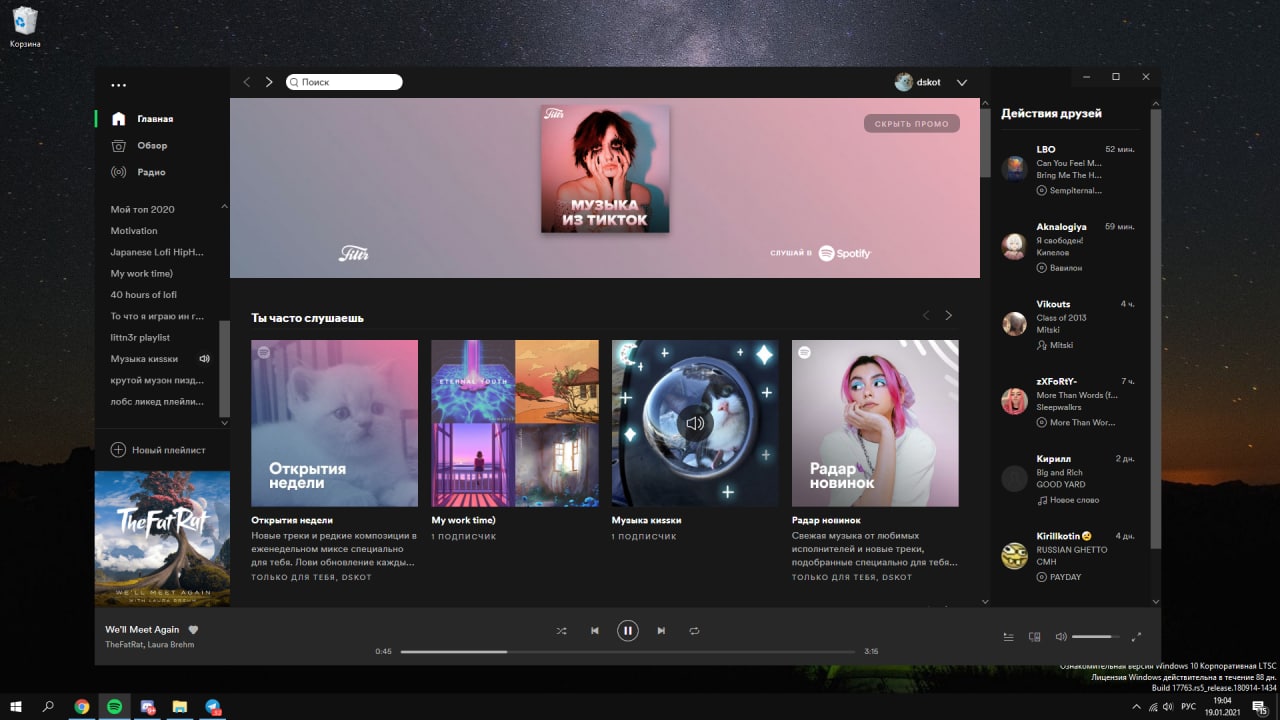Open Telegram from taskbar
The width and height of the screenshot is (1280, 720).
coord(213,706)
